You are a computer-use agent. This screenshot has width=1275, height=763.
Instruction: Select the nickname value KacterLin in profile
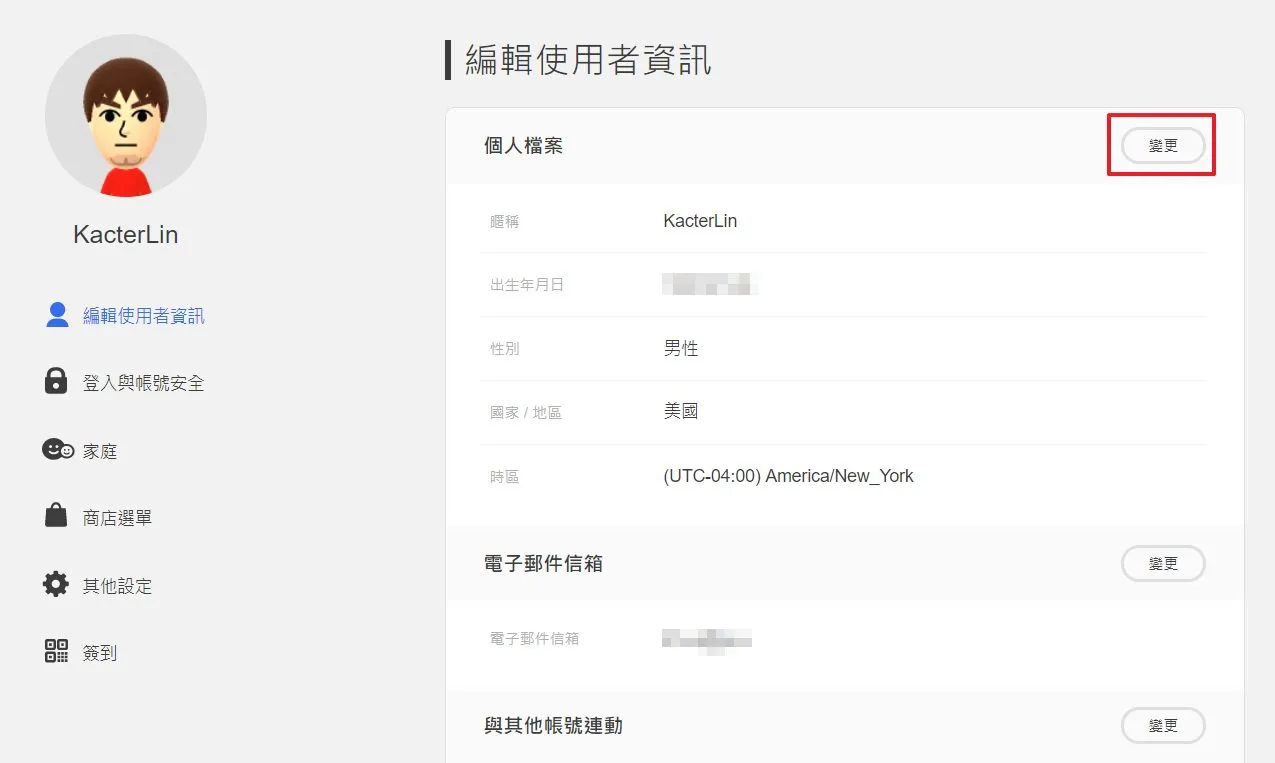pyautogui.click(x=700, y=221)
